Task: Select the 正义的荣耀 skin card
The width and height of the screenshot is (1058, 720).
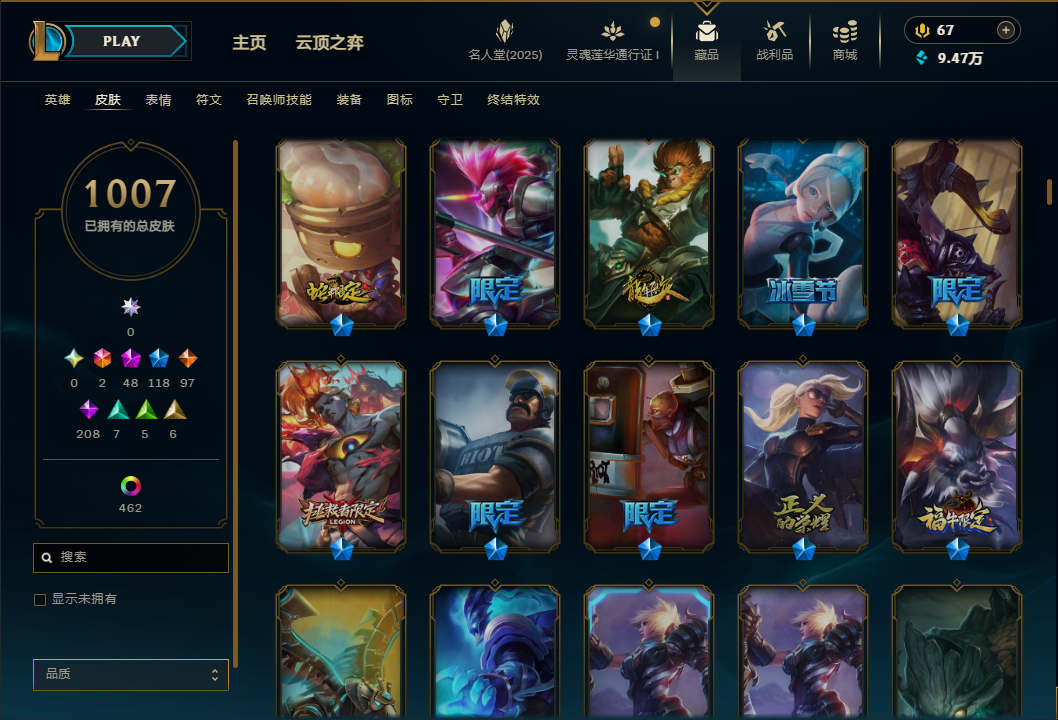Action: pyautogui.click(x=802, y=457)
